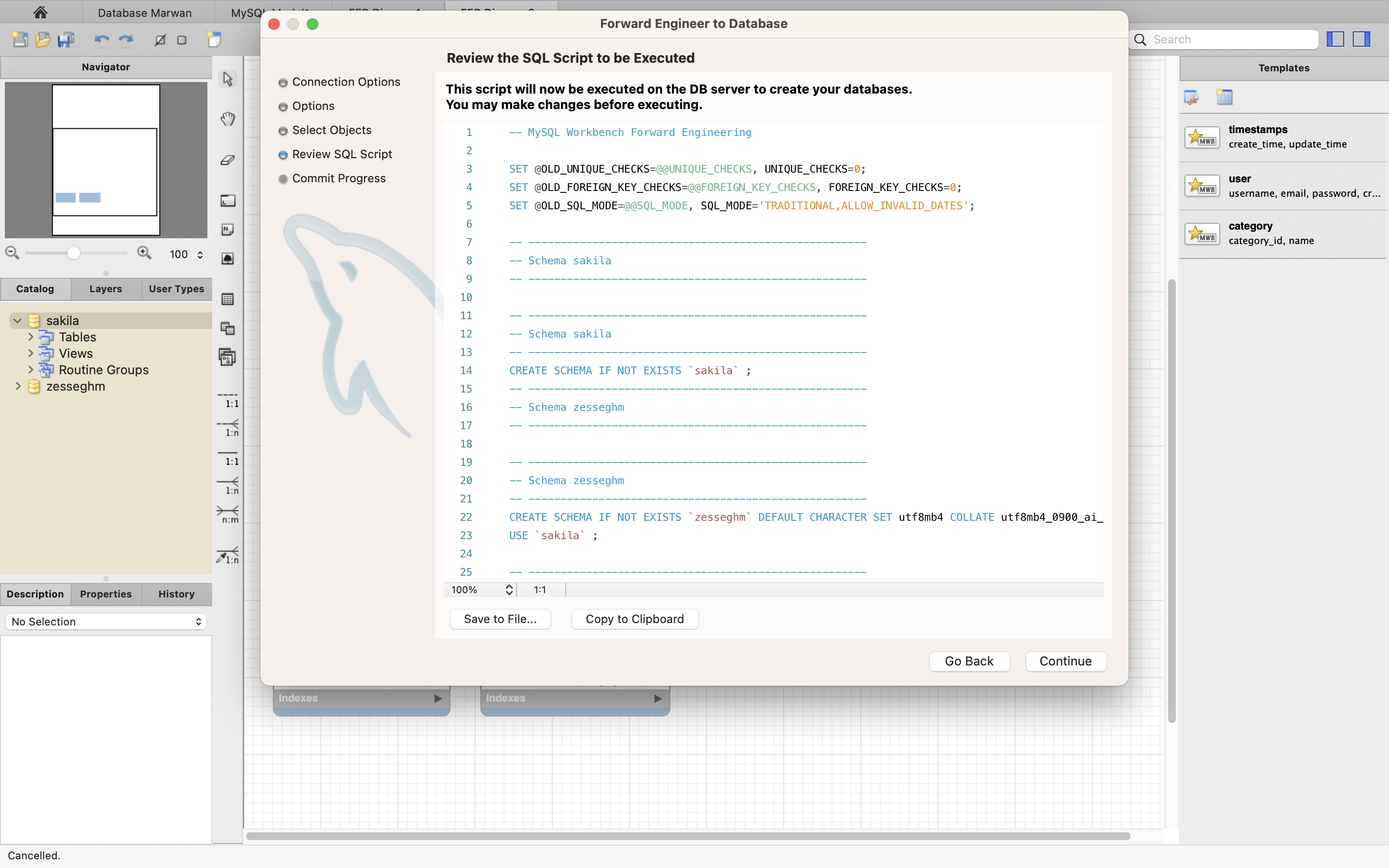
Task: Click the Continue button
Action: coord(1065,661)
